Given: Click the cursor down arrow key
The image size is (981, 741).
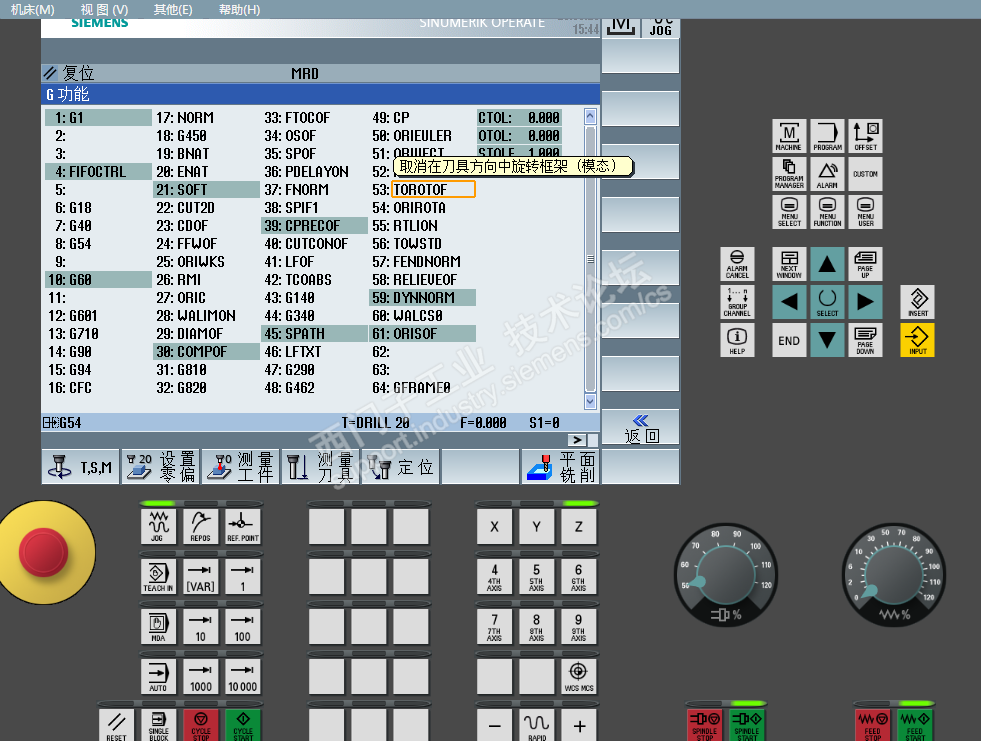Looking at the screenshot, I should 827,340.
